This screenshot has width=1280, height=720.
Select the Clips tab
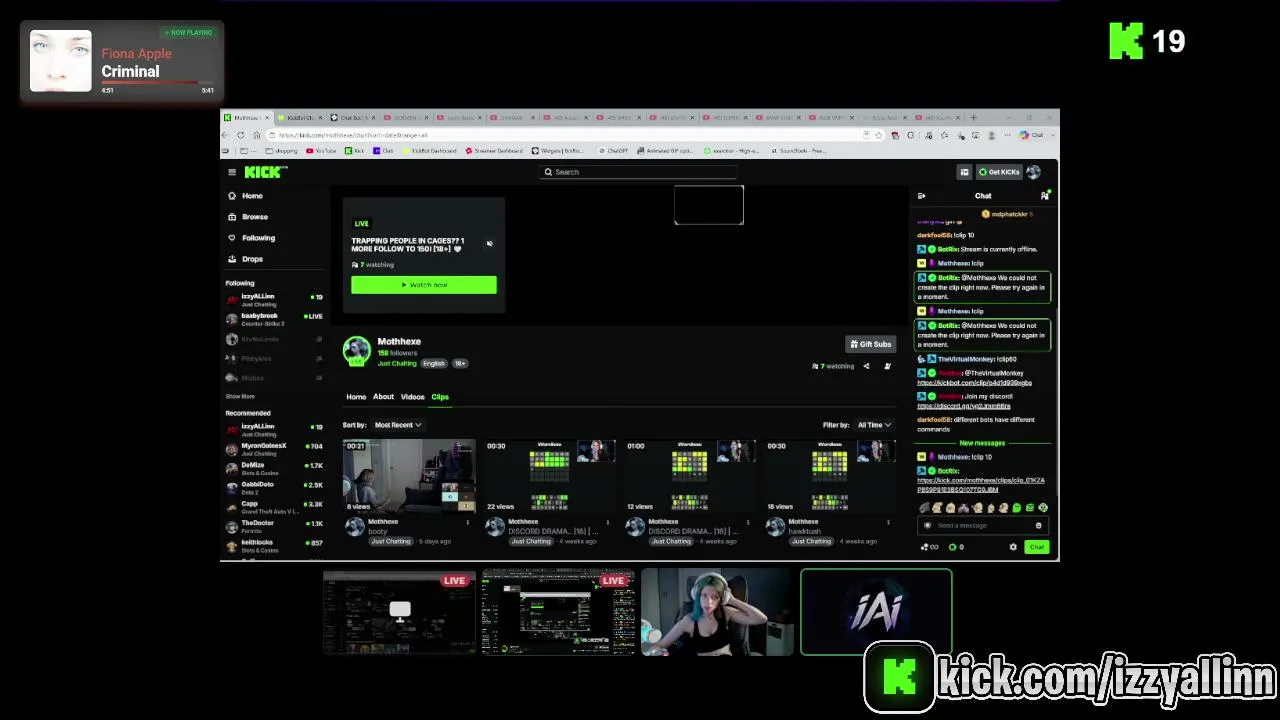point(440,397)
